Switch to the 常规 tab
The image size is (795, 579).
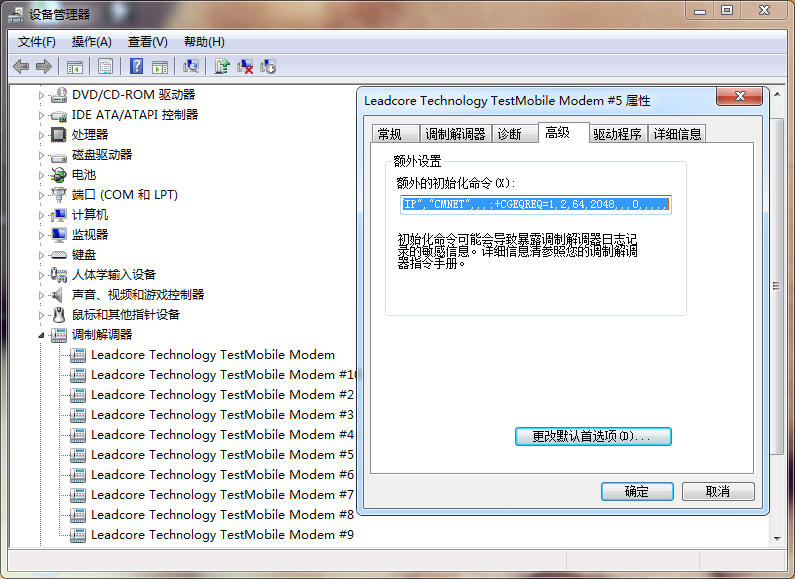(x=395, y=134)
